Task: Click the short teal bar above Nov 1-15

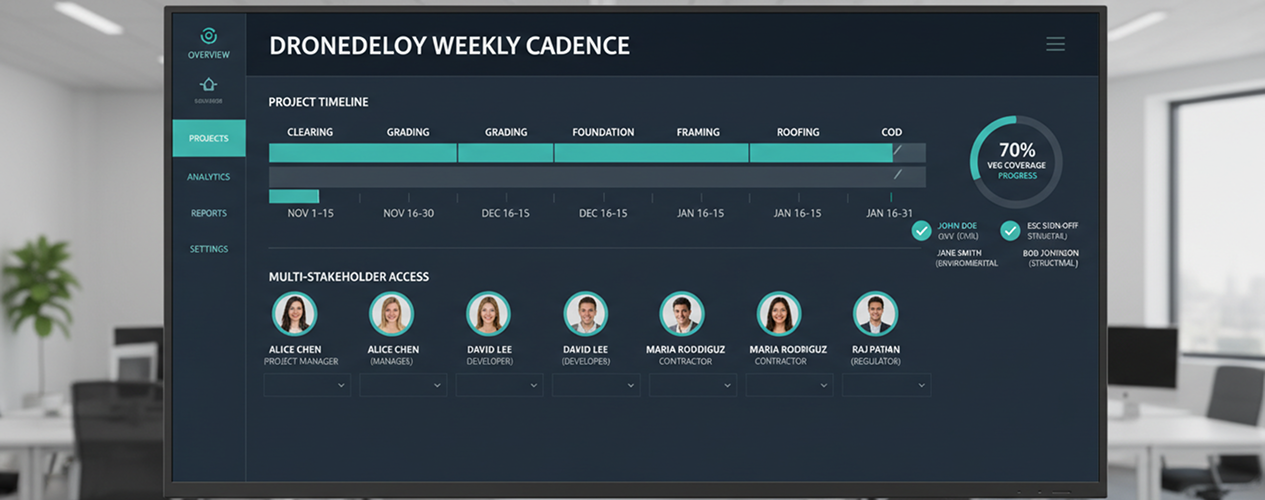Action: pyautogui.click(x=294, y=196)
